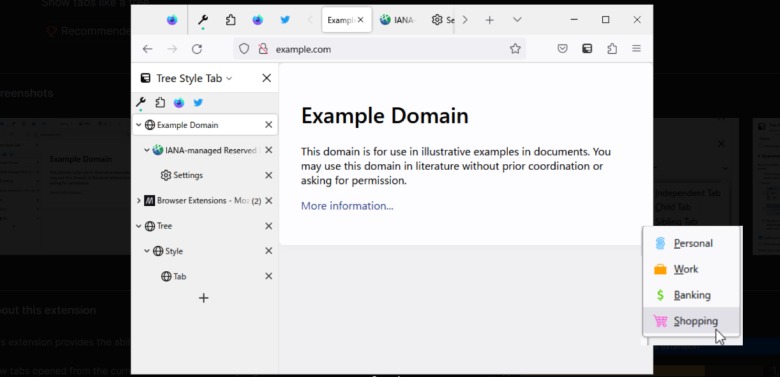The image size is (780, 377).
Task: Choose the Shopping container
Action: (691, 321)
